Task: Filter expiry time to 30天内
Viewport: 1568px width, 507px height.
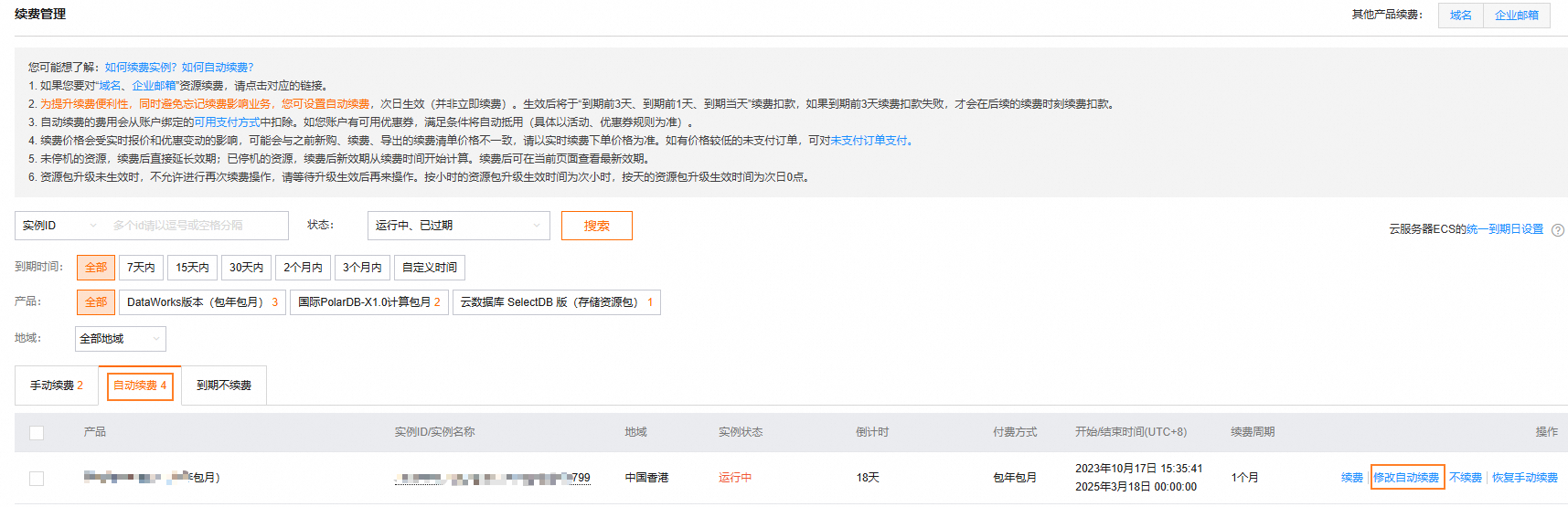Action: point(246,268)
